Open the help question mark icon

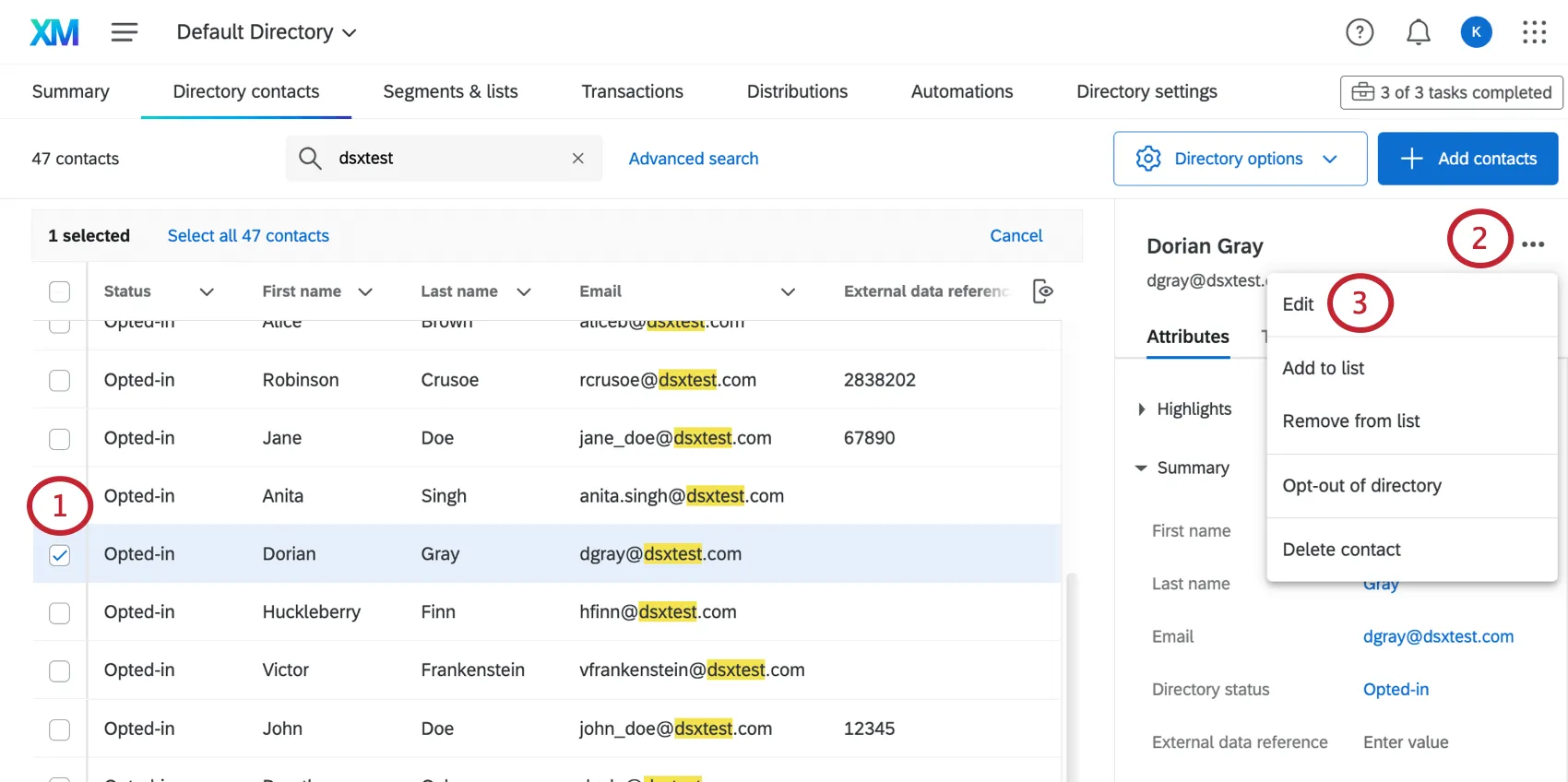[1360, 32]
